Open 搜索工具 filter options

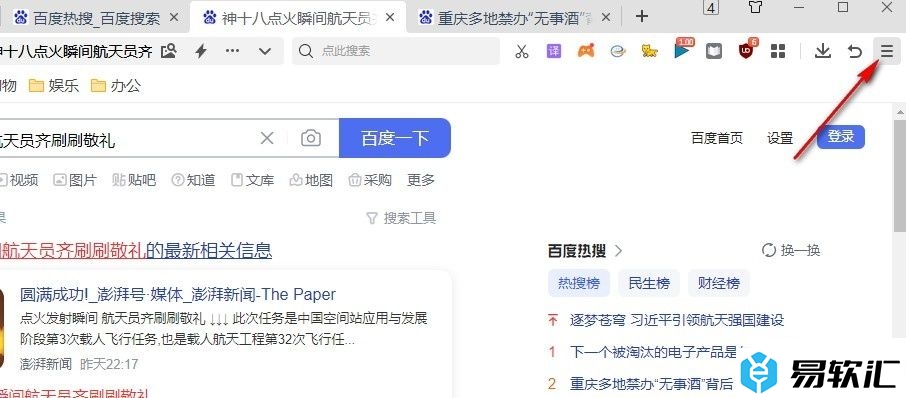[x=401, y=218]
